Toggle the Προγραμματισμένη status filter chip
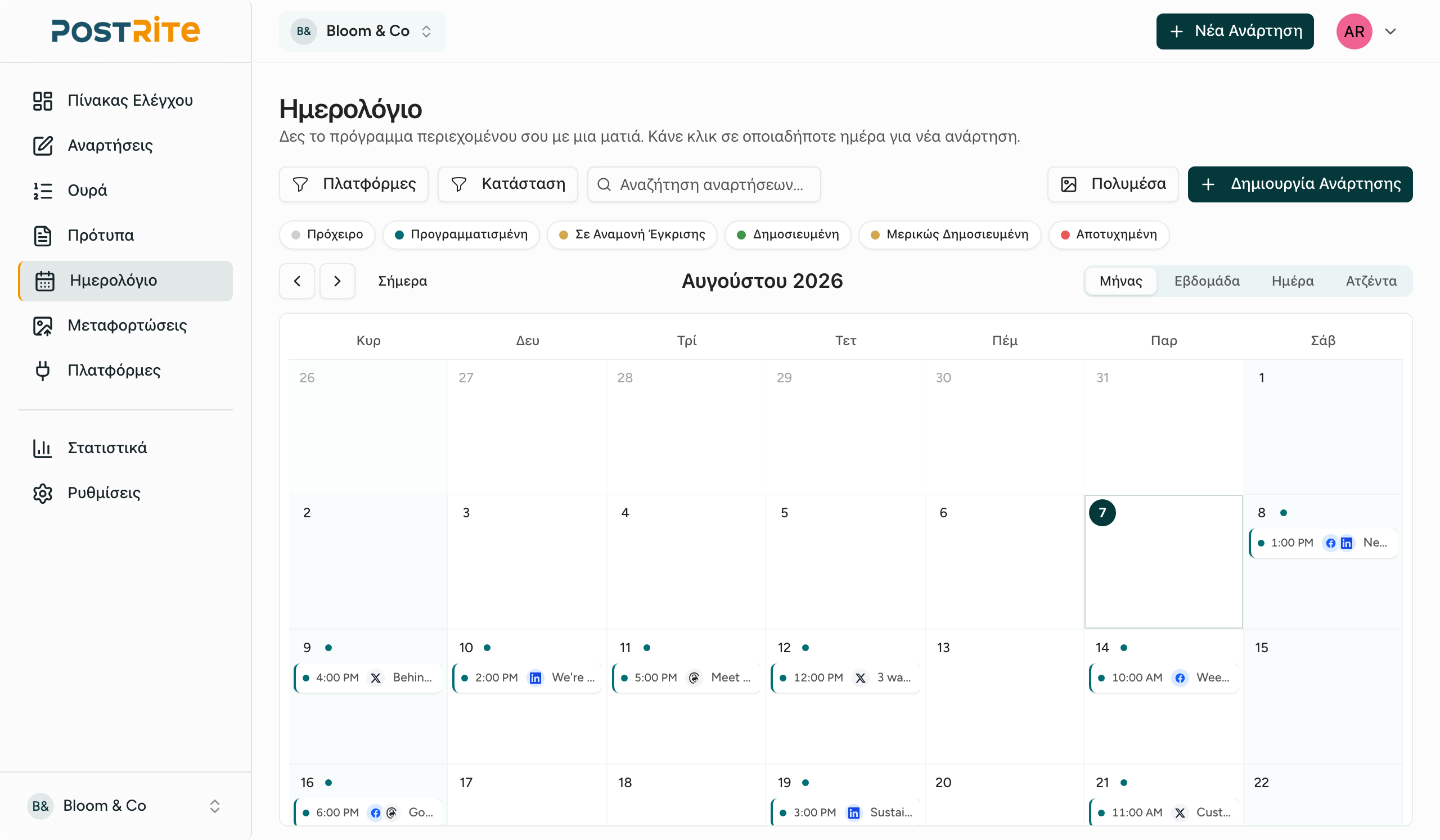The height and width of the screenshot is (840, 1440). (x=461, y=234)
